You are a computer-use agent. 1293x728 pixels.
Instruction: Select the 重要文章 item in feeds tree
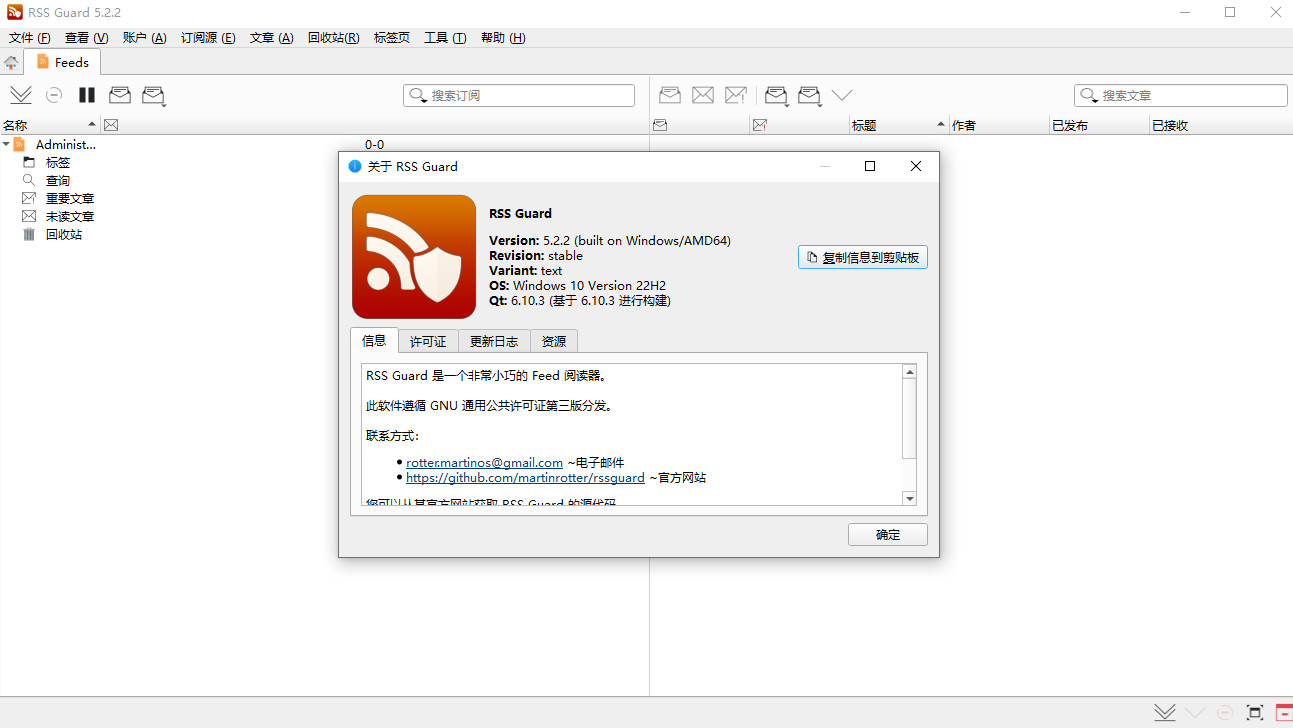(x=70, y=198)
